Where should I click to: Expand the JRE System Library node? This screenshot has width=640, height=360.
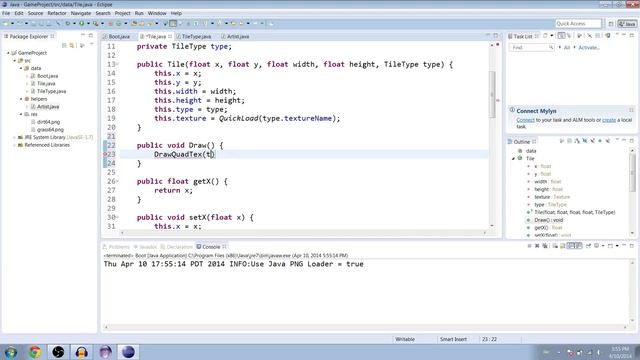coord(15,138)
